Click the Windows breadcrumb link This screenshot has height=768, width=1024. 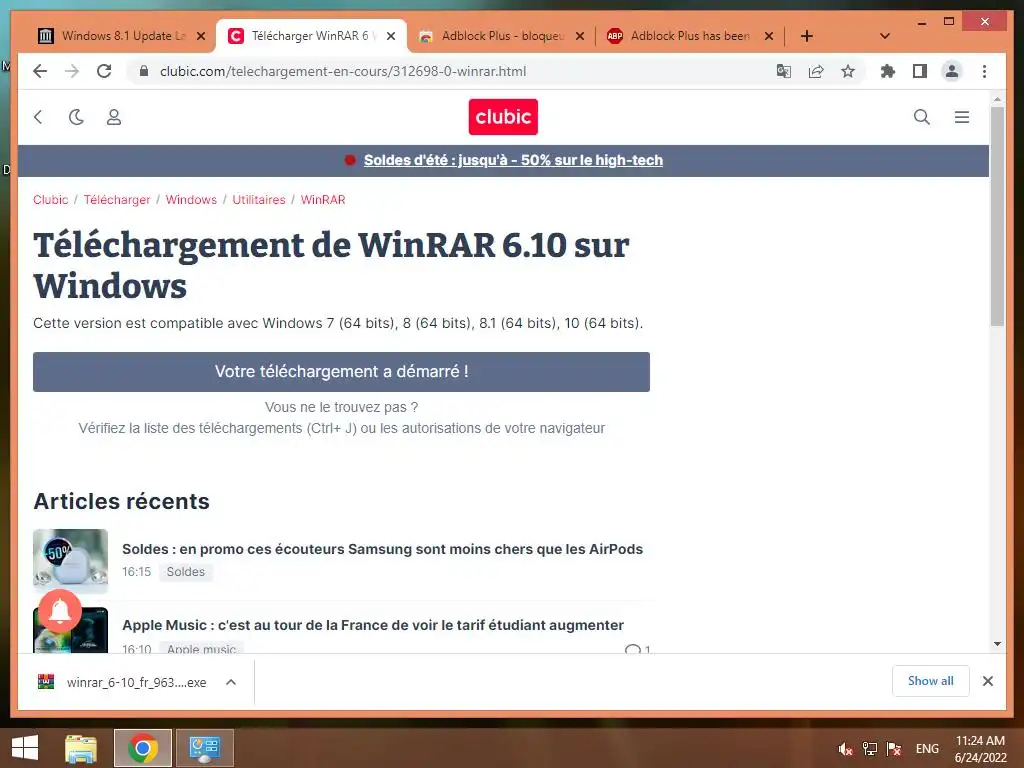coord(191,199)
